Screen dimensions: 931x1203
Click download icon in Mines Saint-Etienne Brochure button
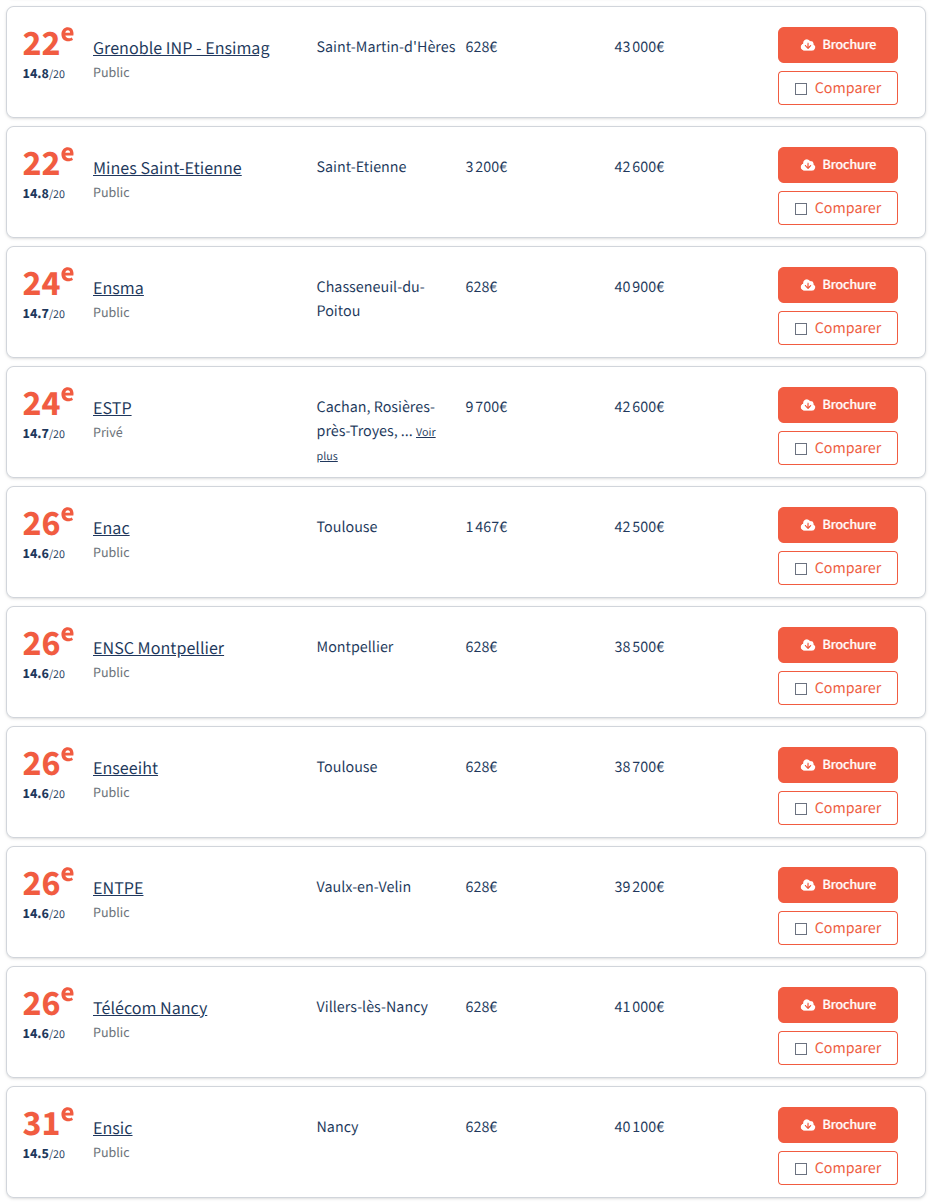[808, 165]
